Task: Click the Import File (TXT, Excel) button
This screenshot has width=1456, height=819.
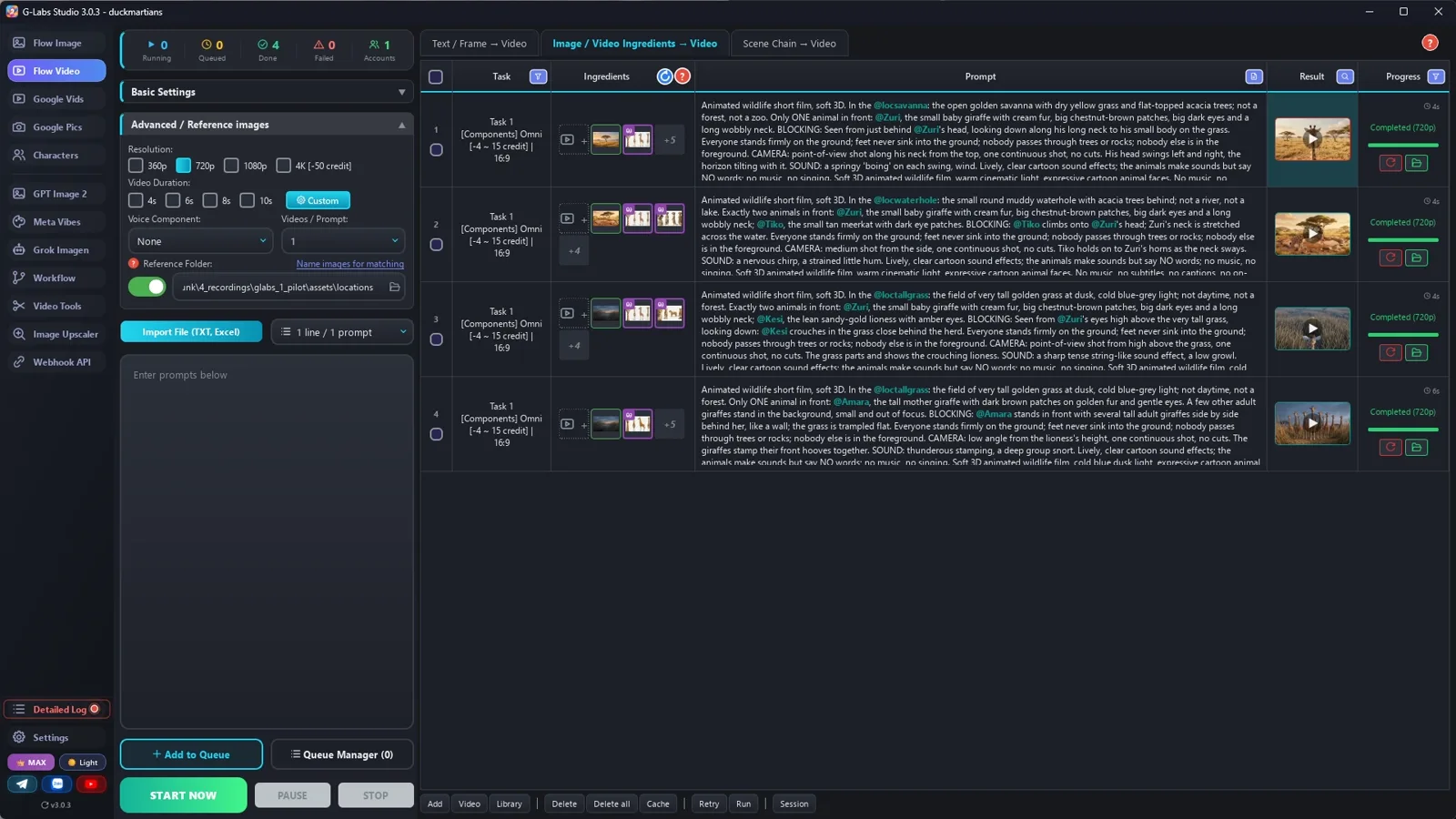Action: 191,332
